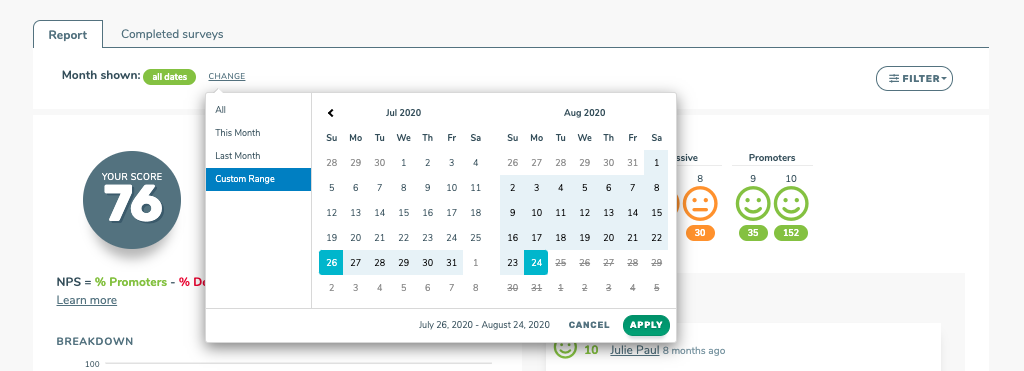The width and height of the screenshot is (1024, 371).
Task: Apply the selected date range
Action: (647, 325)
